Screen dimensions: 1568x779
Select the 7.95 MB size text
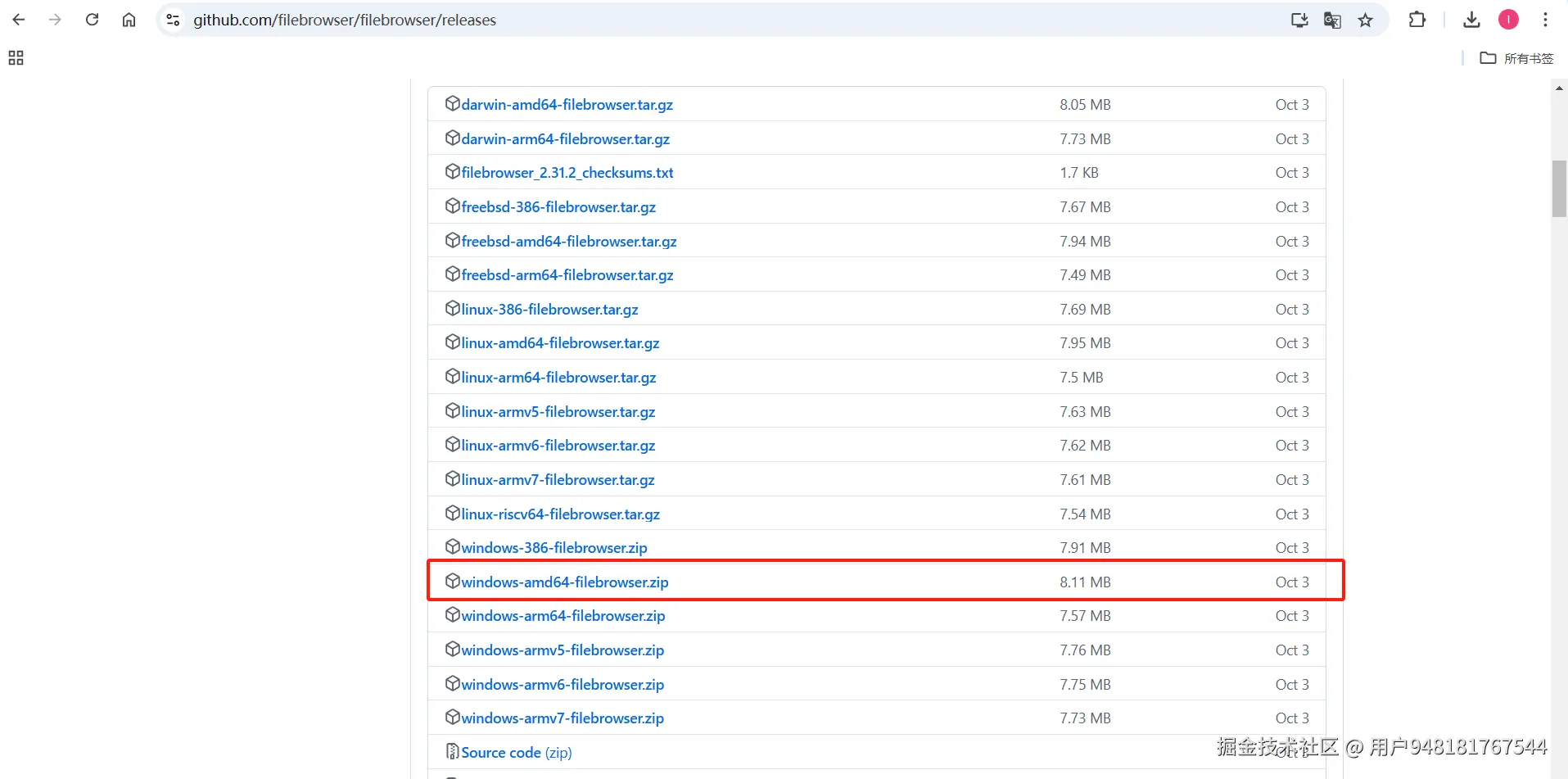[1085, 343]
